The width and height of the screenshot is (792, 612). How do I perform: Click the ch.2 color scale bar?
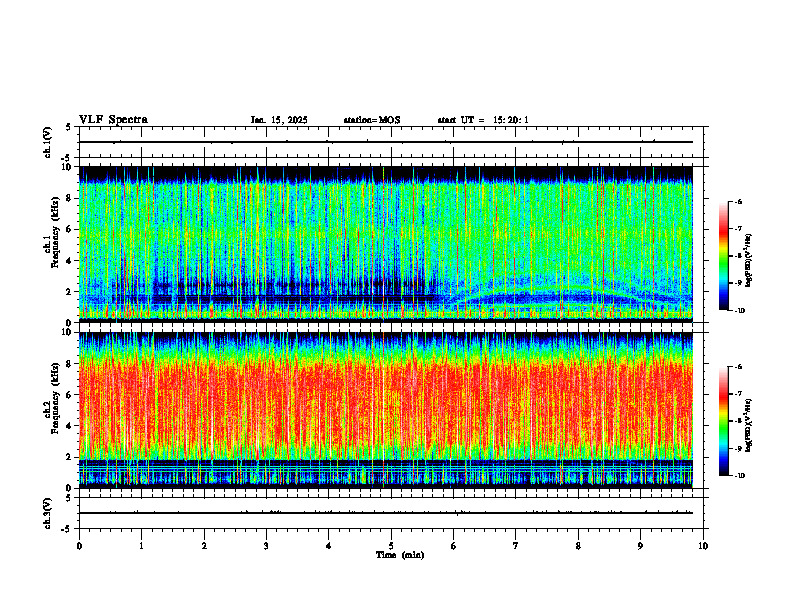coord(724,421)
